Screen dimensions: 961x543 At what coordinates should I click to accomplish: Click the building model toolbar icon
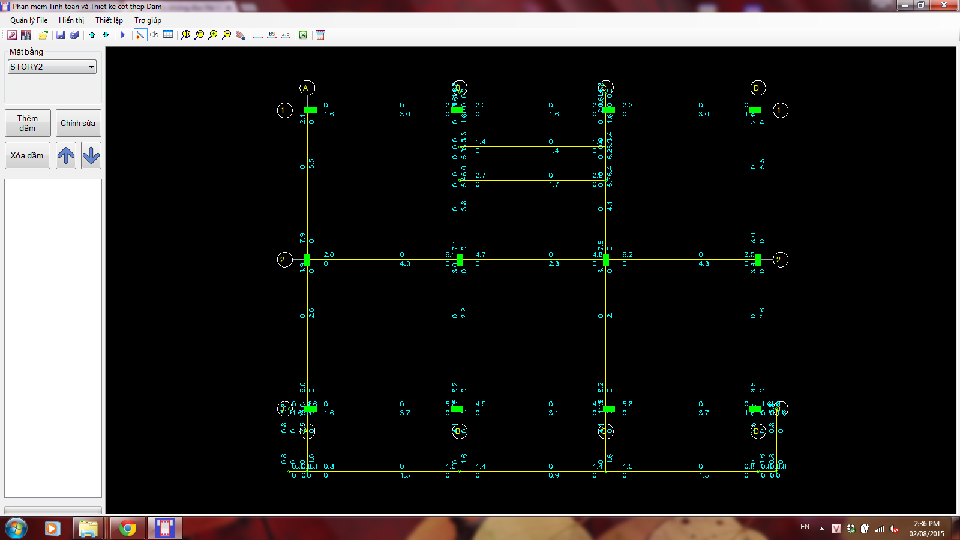[x=26, y=35]
